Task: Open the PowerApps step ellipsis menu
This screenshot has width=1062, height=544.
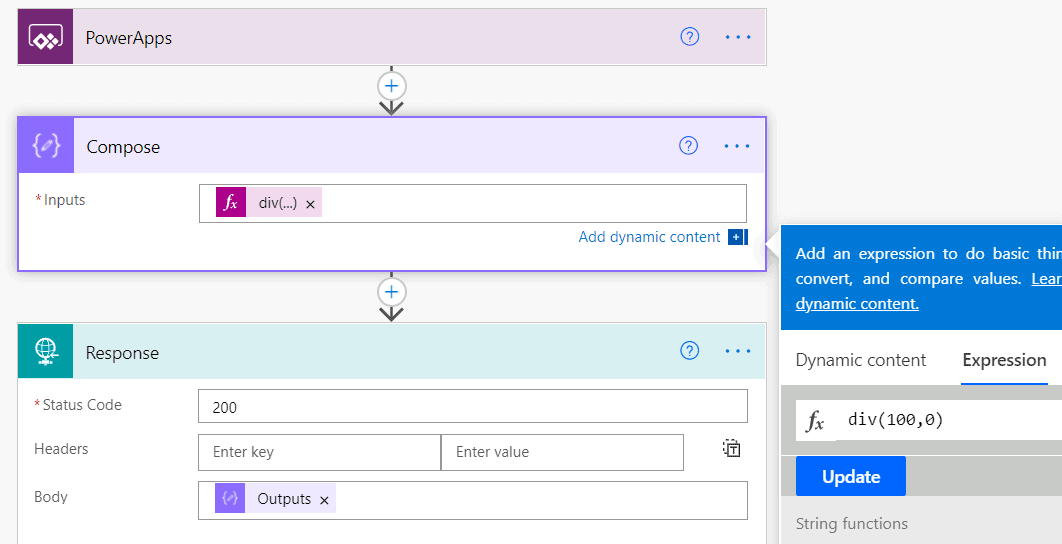Action: click(x=738, y=37)
